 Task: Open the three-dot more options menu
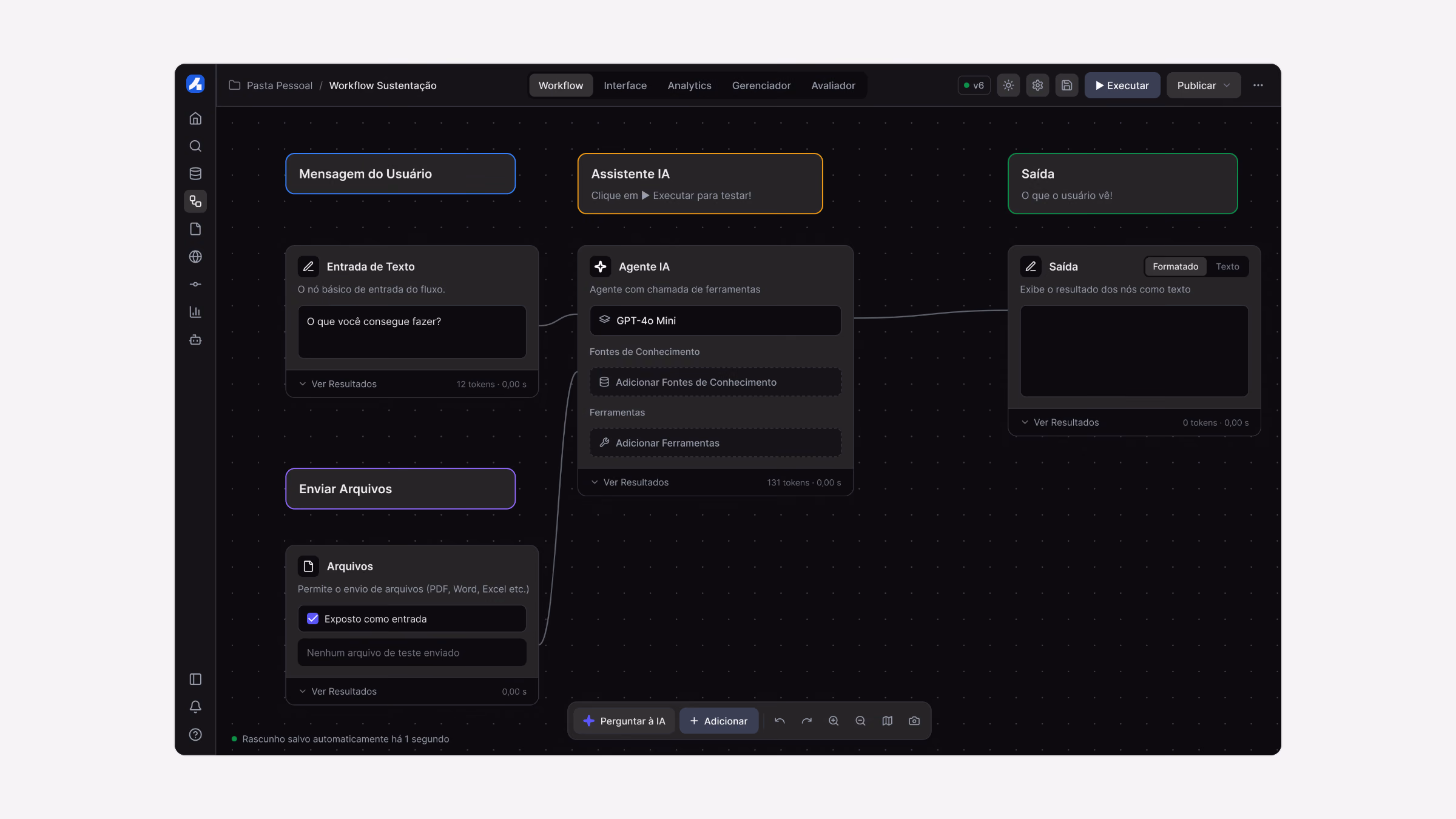[x=1258, y=86]
